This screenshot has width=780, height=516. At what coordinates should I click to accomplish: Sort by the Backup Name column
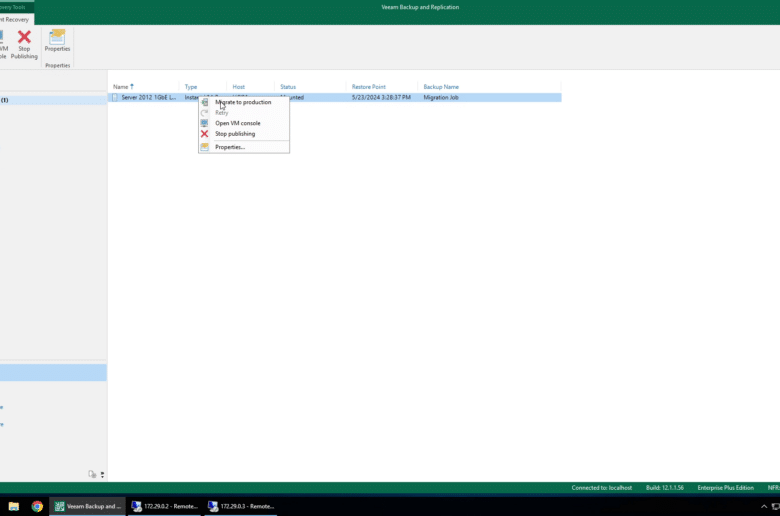[441, 87]
